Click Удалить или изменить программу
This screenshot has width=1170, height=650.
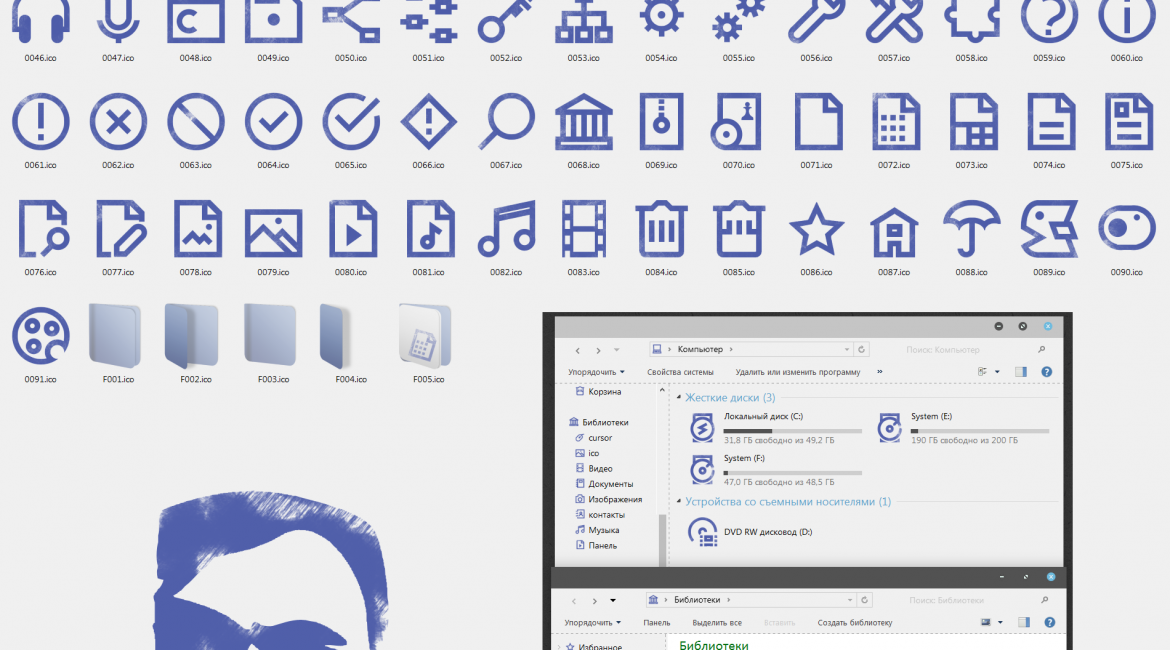[x=798, y=372]
